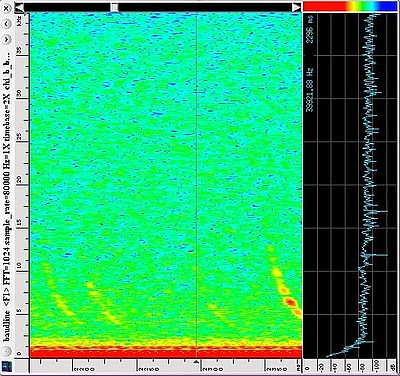The height and width of the screenshot is (376, 400).
Task: Click the scroll position thumb in black bar
Action: (x=114, y=7)
